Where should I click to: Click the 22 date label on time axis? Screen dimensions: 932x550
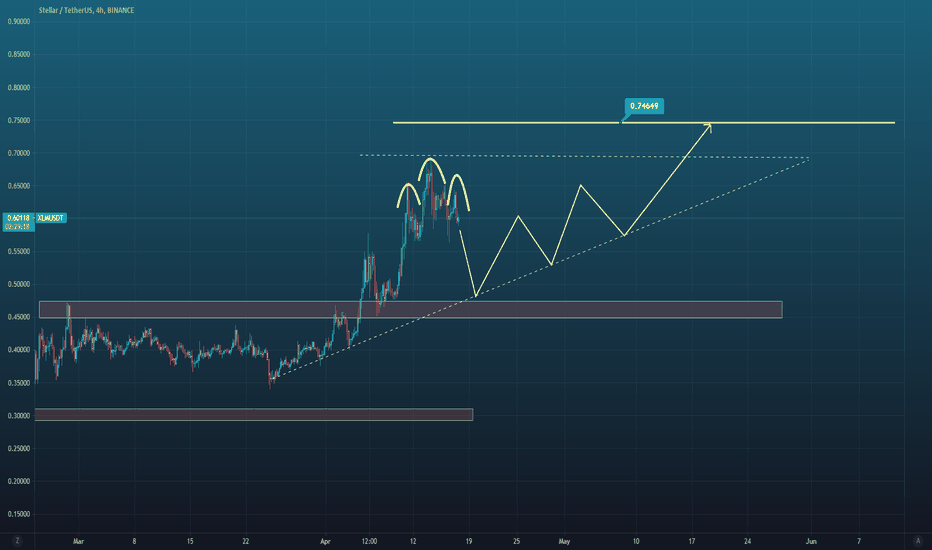tap(245, 541)
